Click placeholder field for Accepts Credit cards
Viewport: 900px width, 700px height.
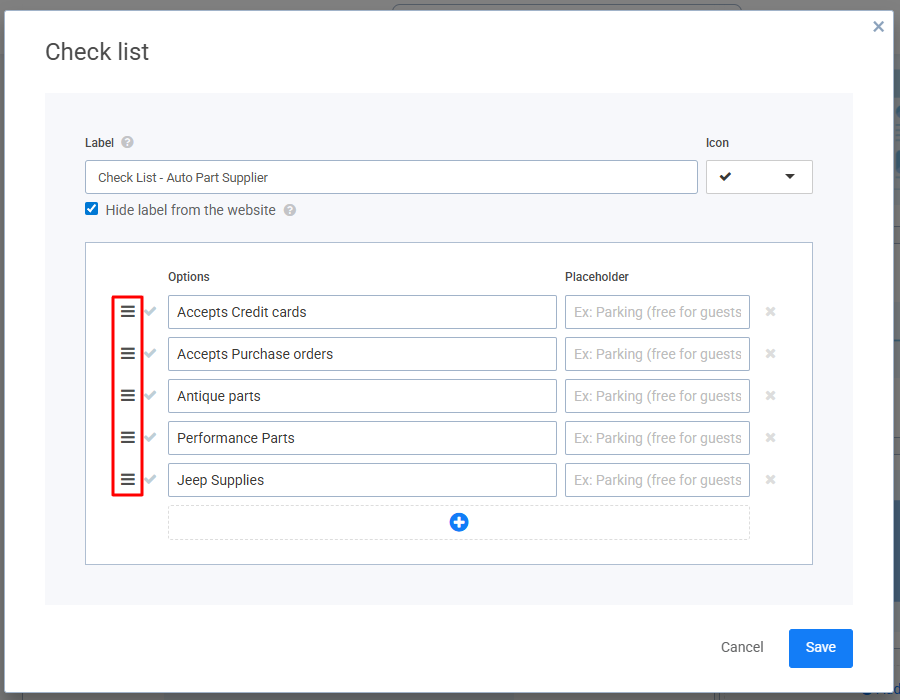coord(657,312)
